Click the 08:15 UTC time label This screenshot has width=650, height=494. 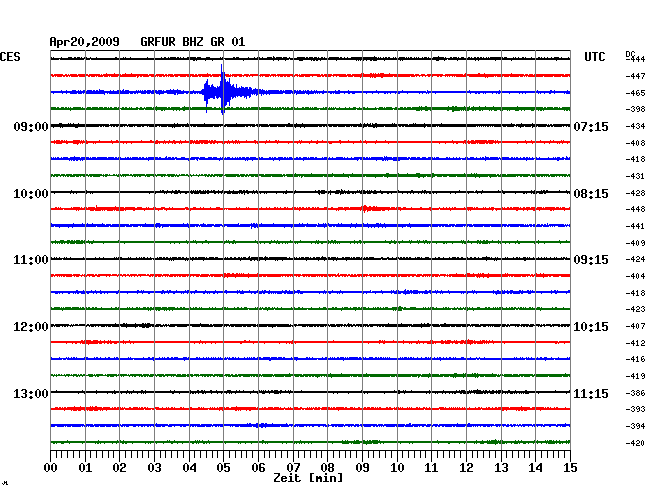pyautogui.click(x=591, y=194)
